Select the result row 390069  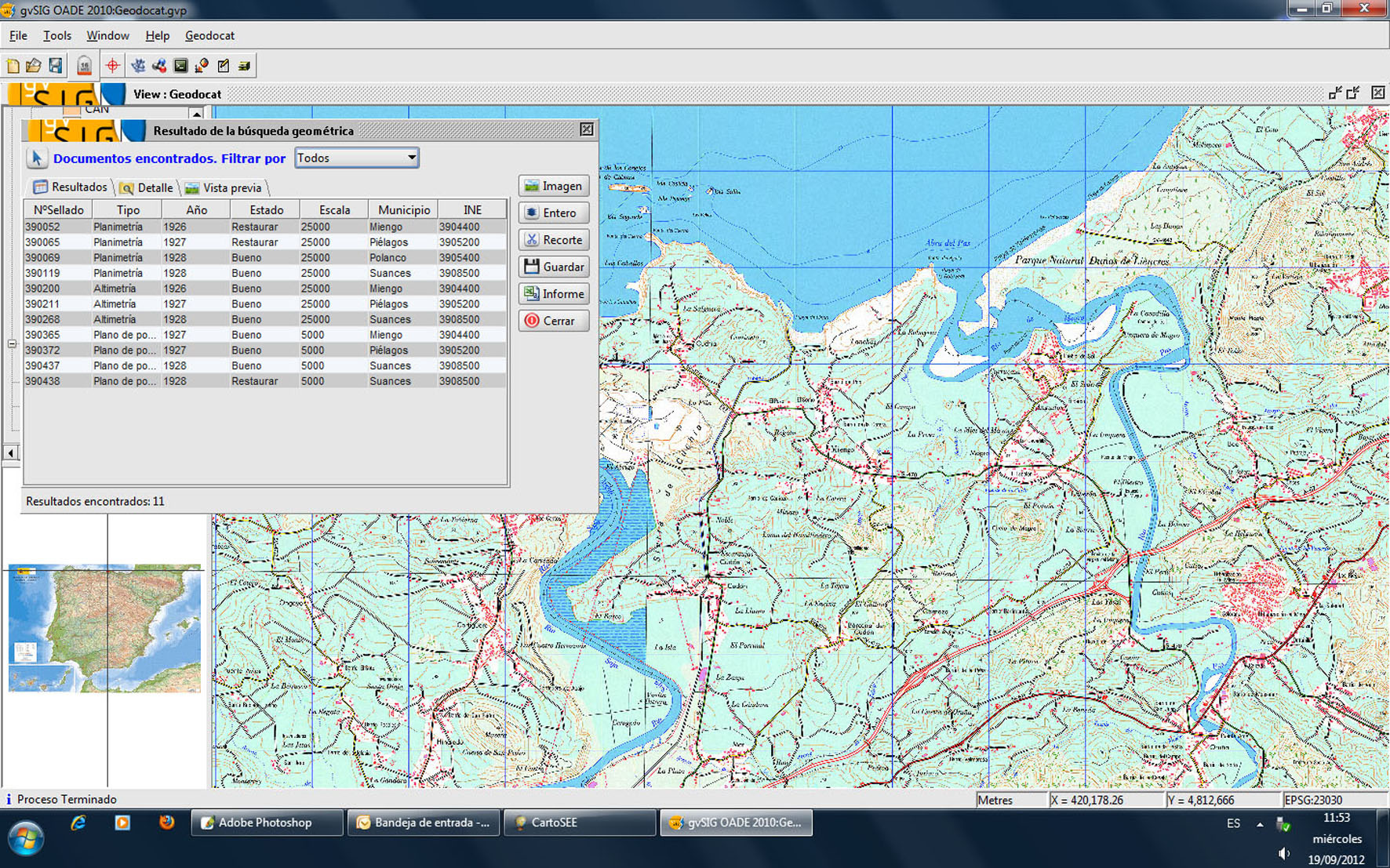click(x=265, y=258)
